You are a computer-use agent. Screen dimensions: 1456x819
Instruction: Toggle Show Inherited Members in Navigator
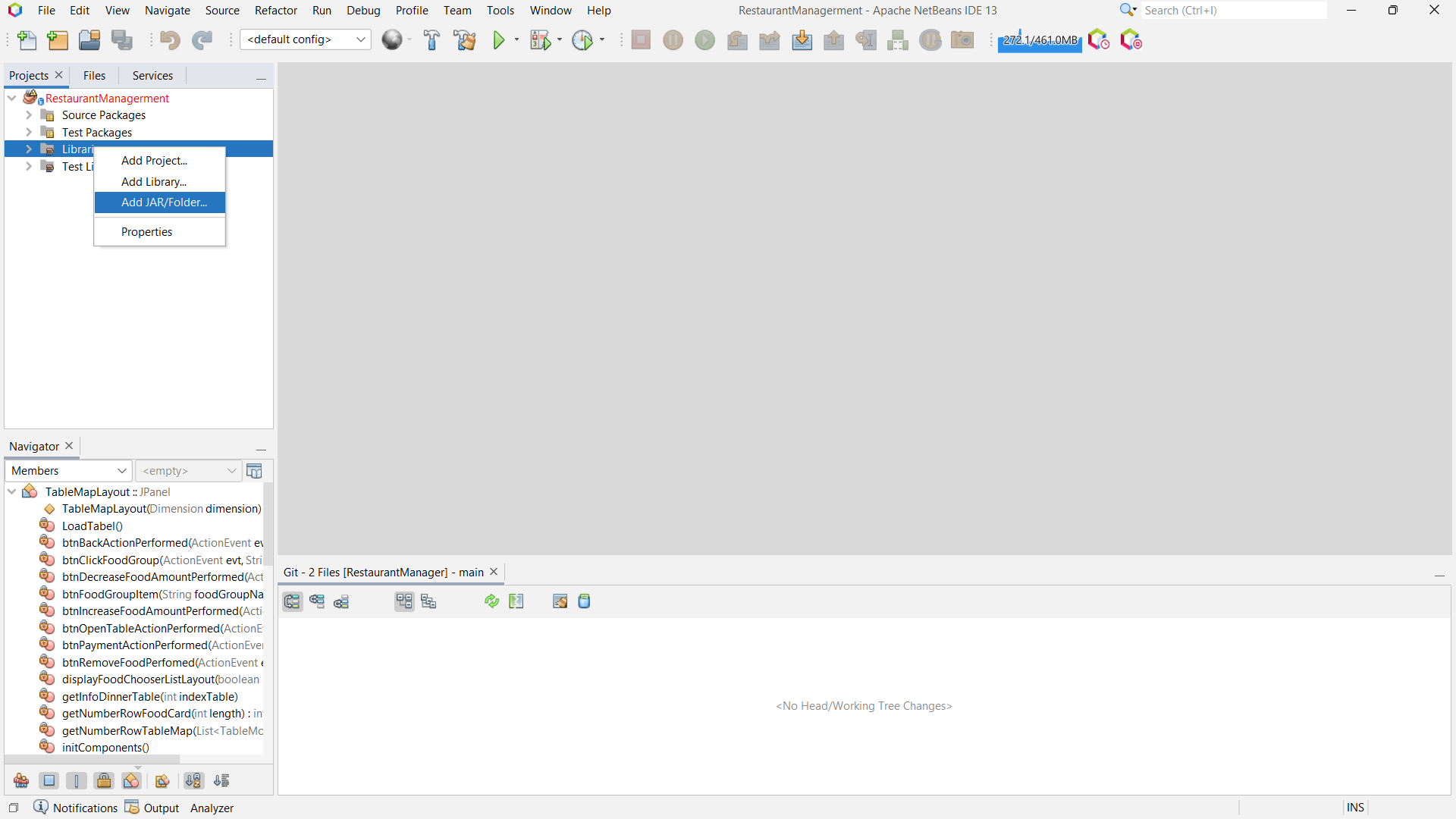(x=21, y=780)
